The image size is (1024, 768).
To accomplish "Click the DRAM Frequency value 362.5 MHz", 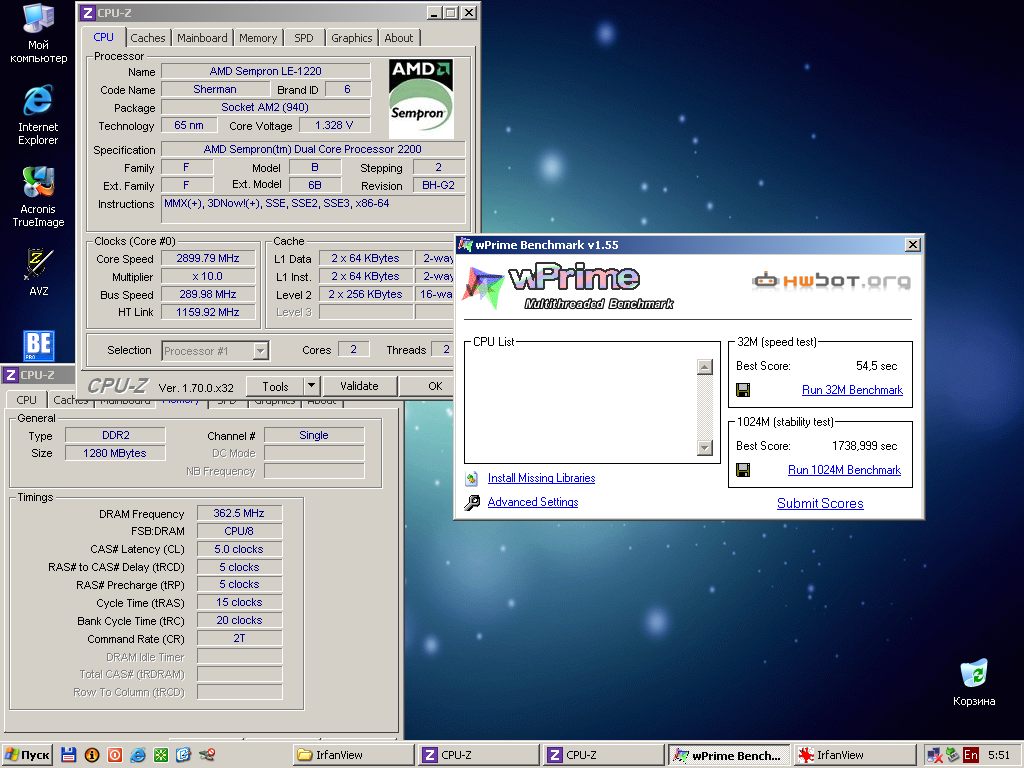I will pyautogui.click(x=239, y=513).
